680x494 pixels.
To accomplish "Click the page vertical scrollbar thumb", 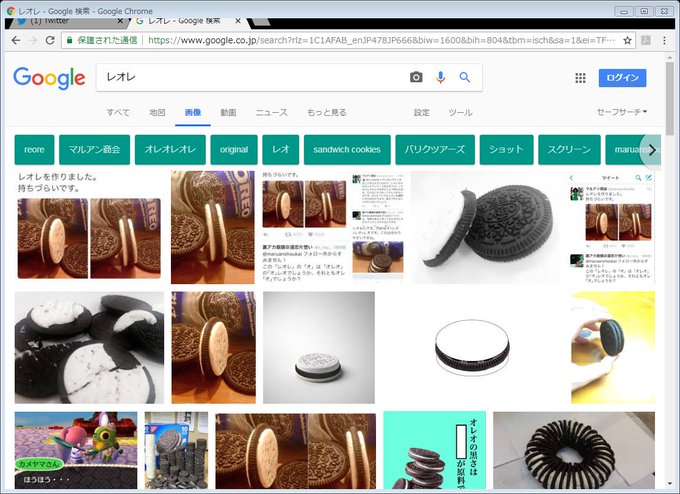I will [670, 99].
